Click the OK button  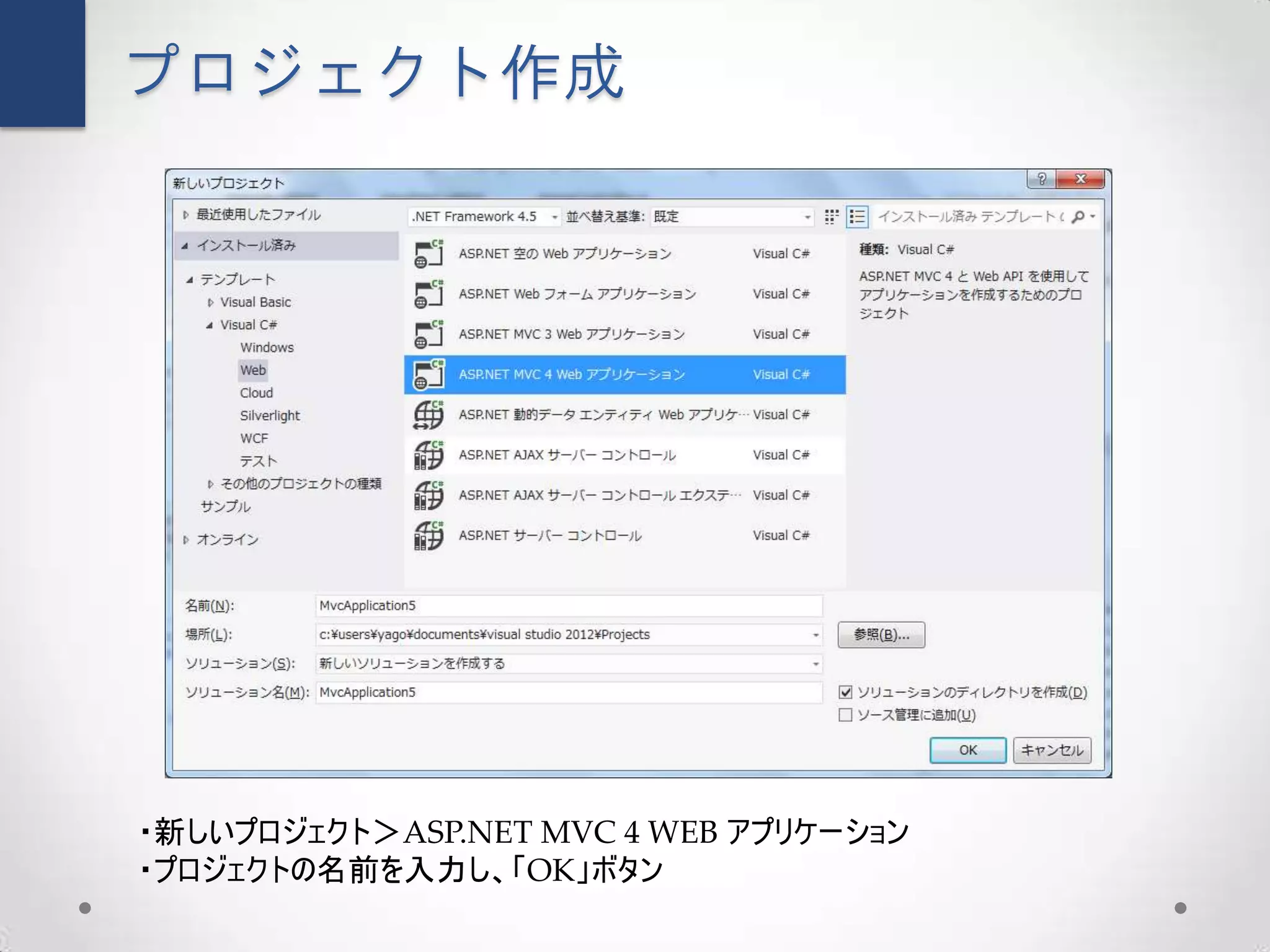point(968,750)
